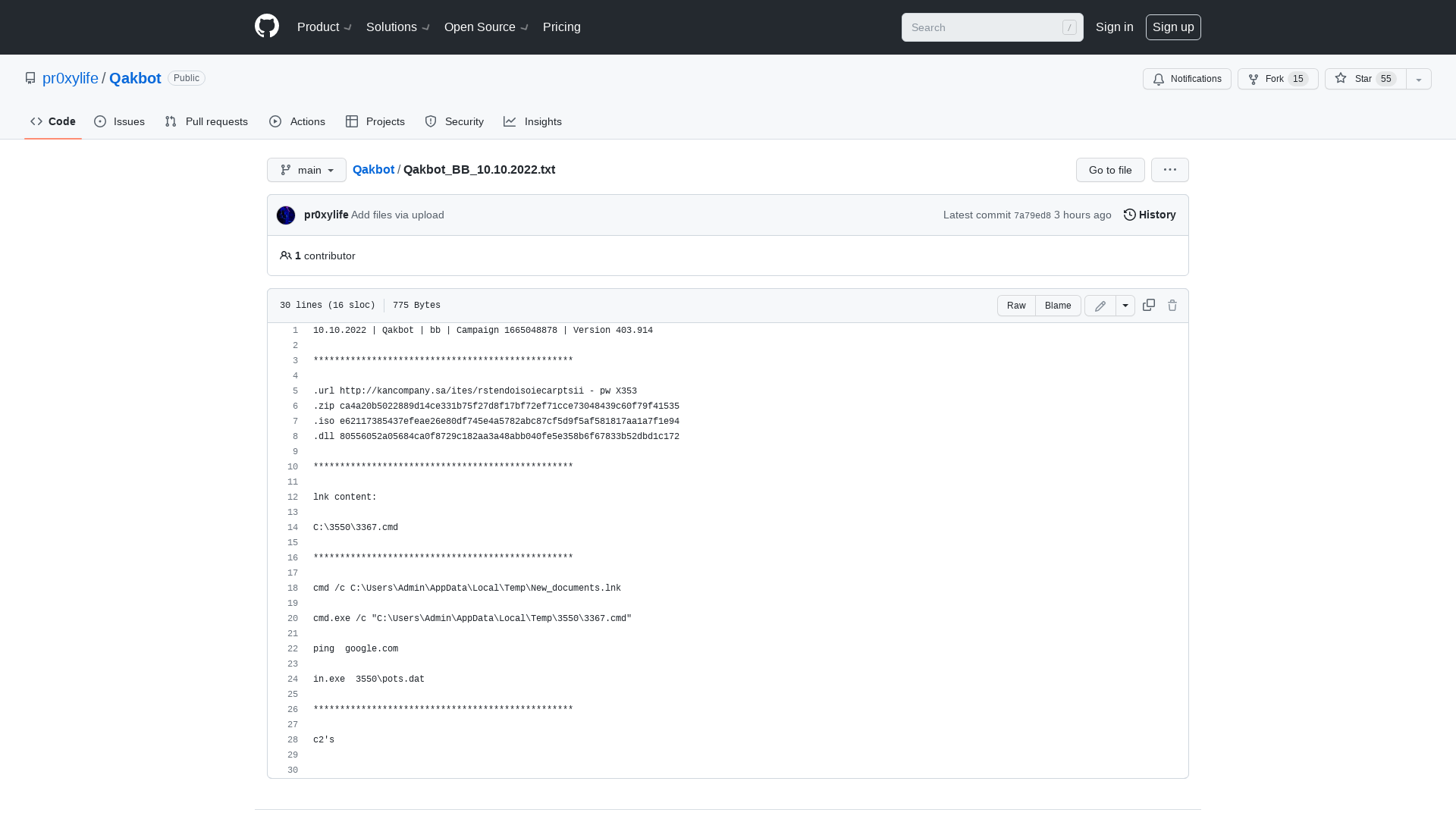The width and height of the screenshot is (1456, 819).
Task: Open the more options ellipsis menu
Action: click(x=1169, y=170)
